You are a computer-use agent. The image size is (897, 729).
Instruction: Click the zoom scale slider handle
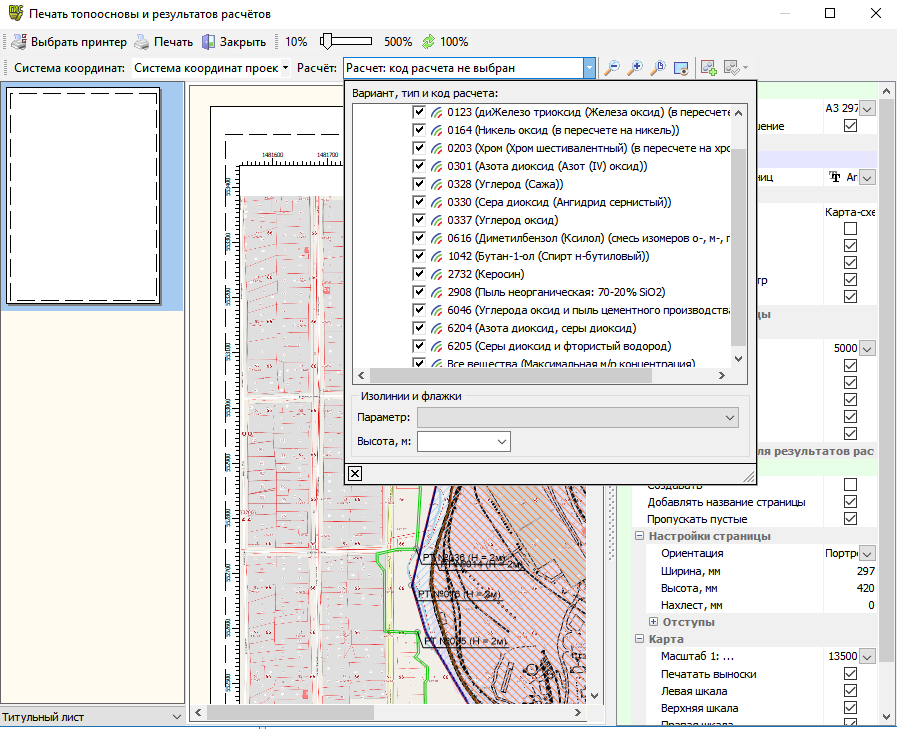(327, 42)
